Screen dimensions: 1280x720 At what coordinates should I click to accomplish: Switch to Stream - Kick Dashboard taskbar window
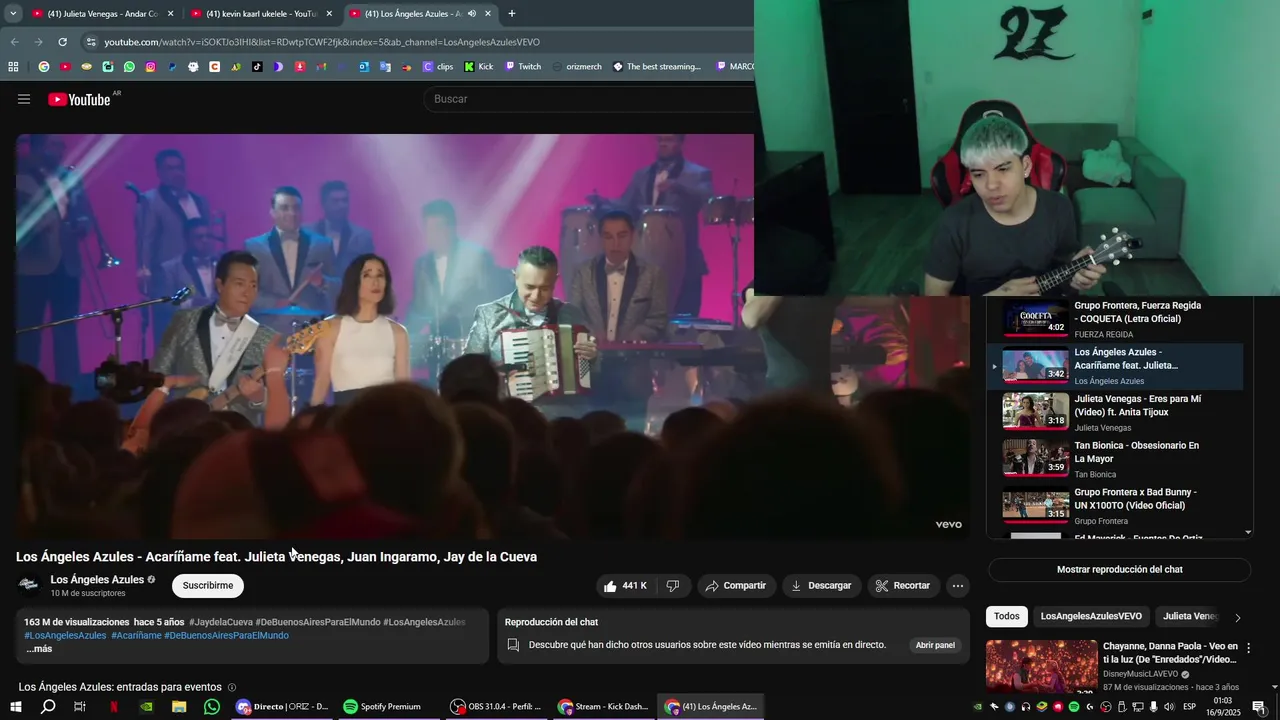coord(604,707)
